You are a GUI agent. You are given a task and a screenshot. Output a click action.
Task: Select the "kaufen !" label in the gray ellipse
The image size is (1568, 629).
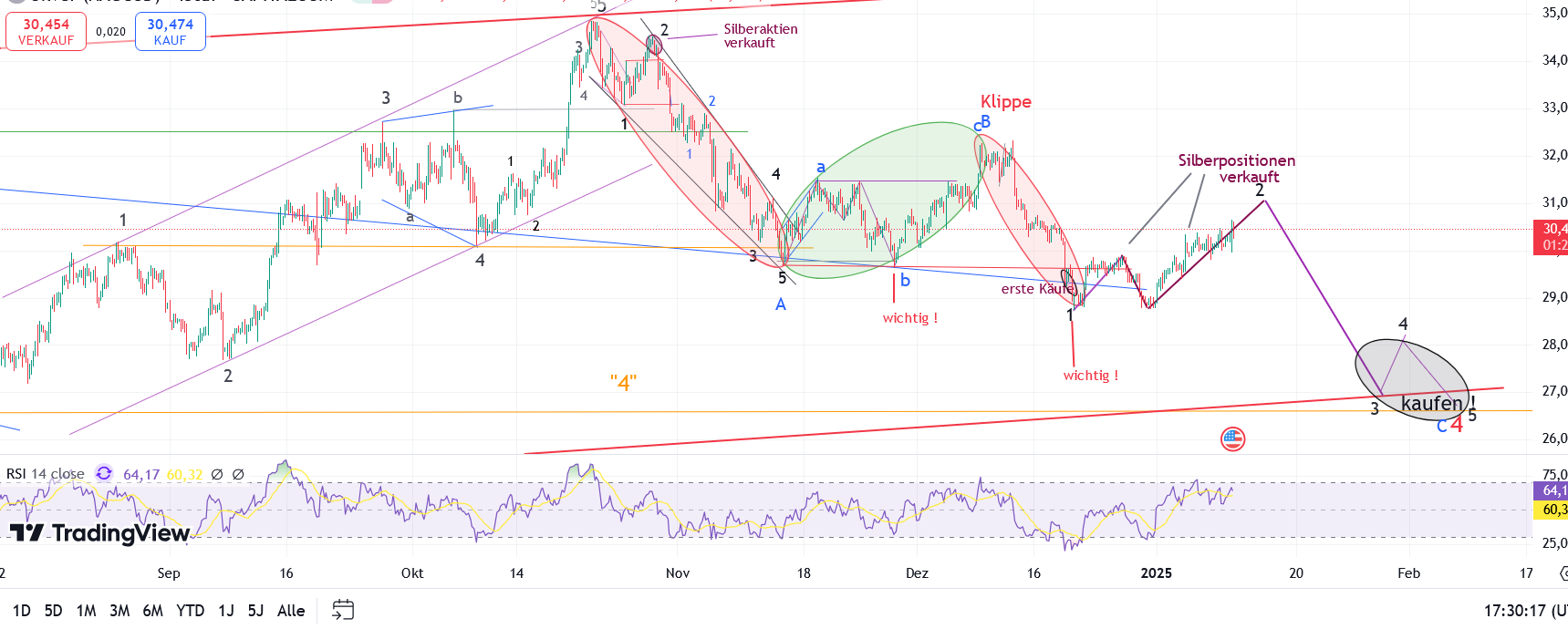pos(1438,403)
